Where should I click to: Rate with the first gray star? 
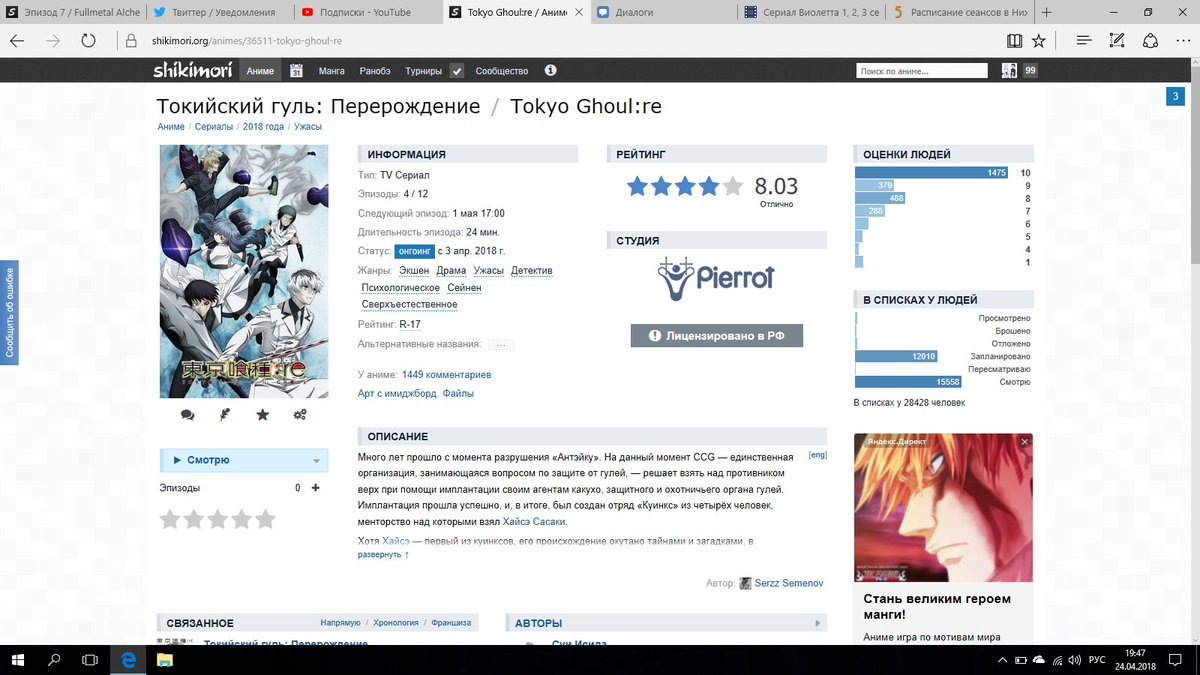(x=170, y=519)
